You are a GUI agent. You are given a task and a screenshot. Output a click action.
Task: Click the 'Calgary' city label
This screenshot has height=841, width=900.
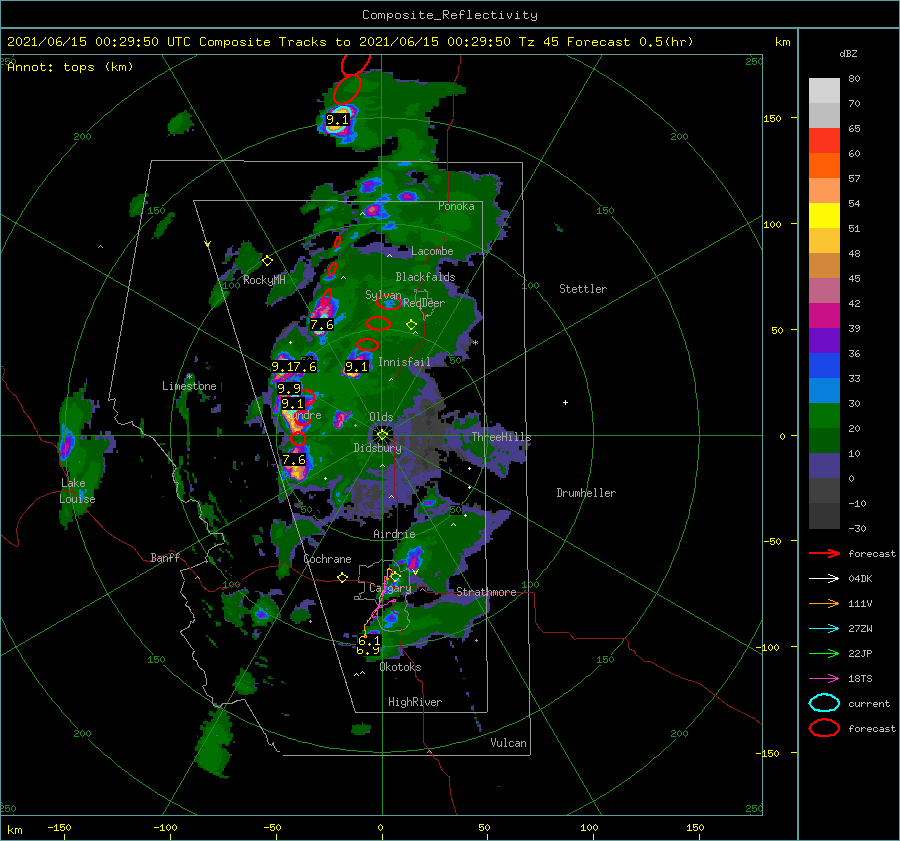390,588
